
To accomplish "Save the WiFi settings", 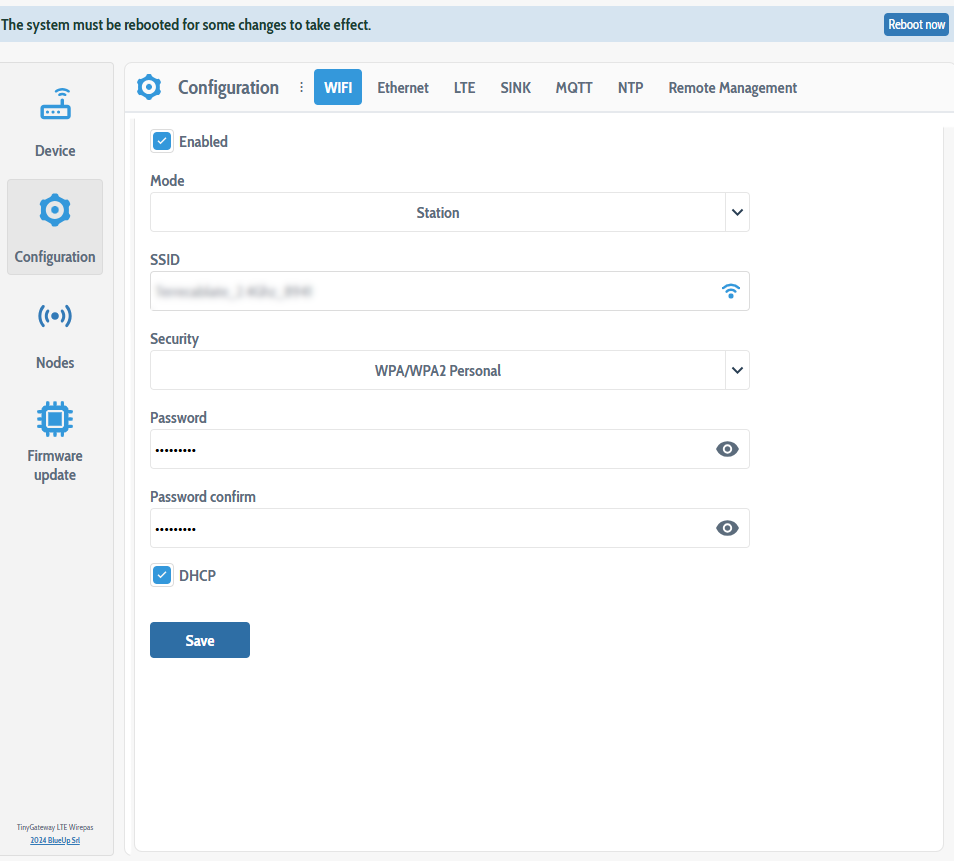I will tap(199, 639).
